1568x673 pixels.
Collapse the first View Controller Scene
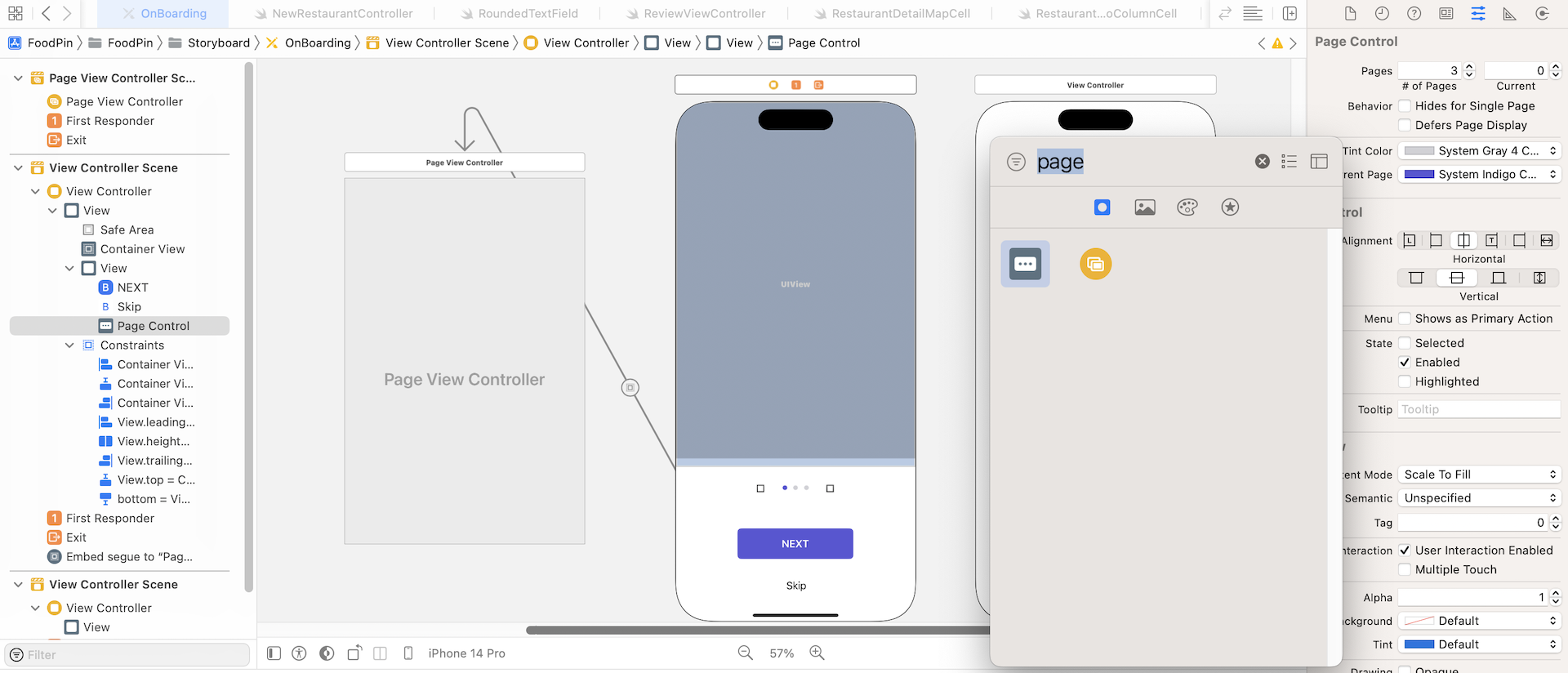coord(18,168)
